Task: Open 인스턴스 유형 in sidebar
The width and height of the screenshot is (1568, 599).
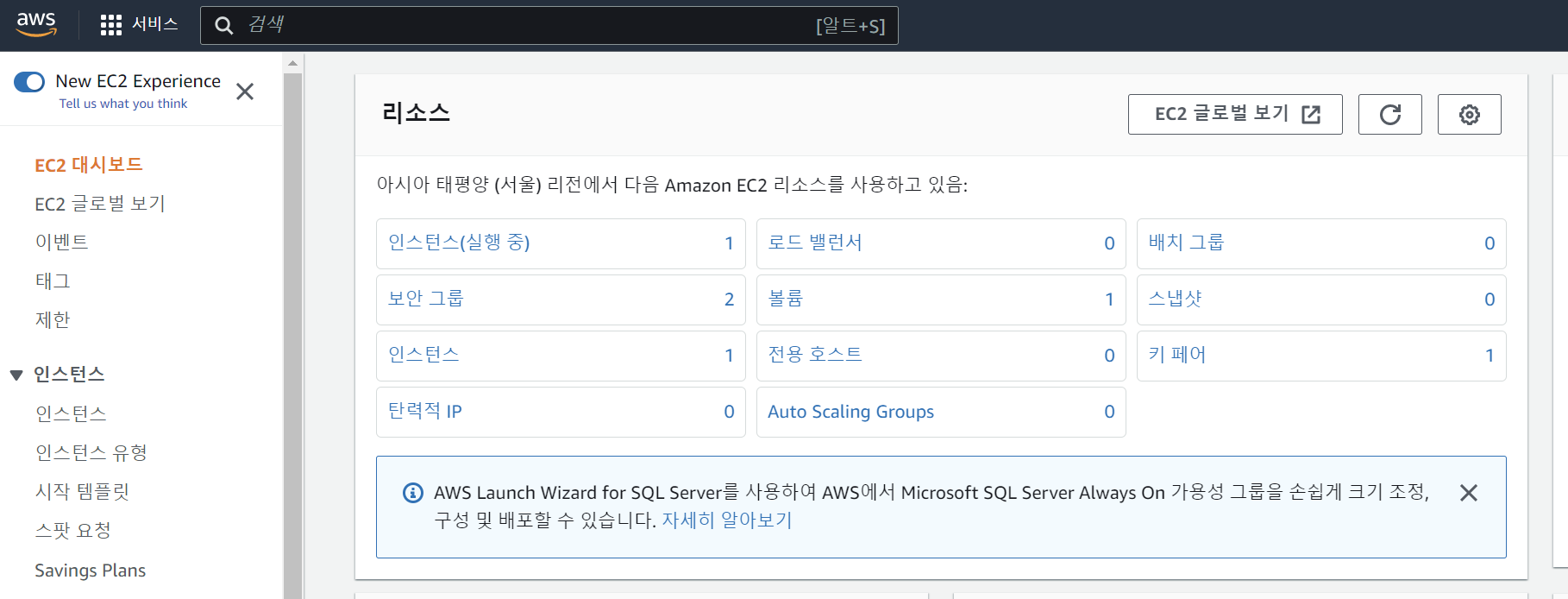Action: coord(91,452)
